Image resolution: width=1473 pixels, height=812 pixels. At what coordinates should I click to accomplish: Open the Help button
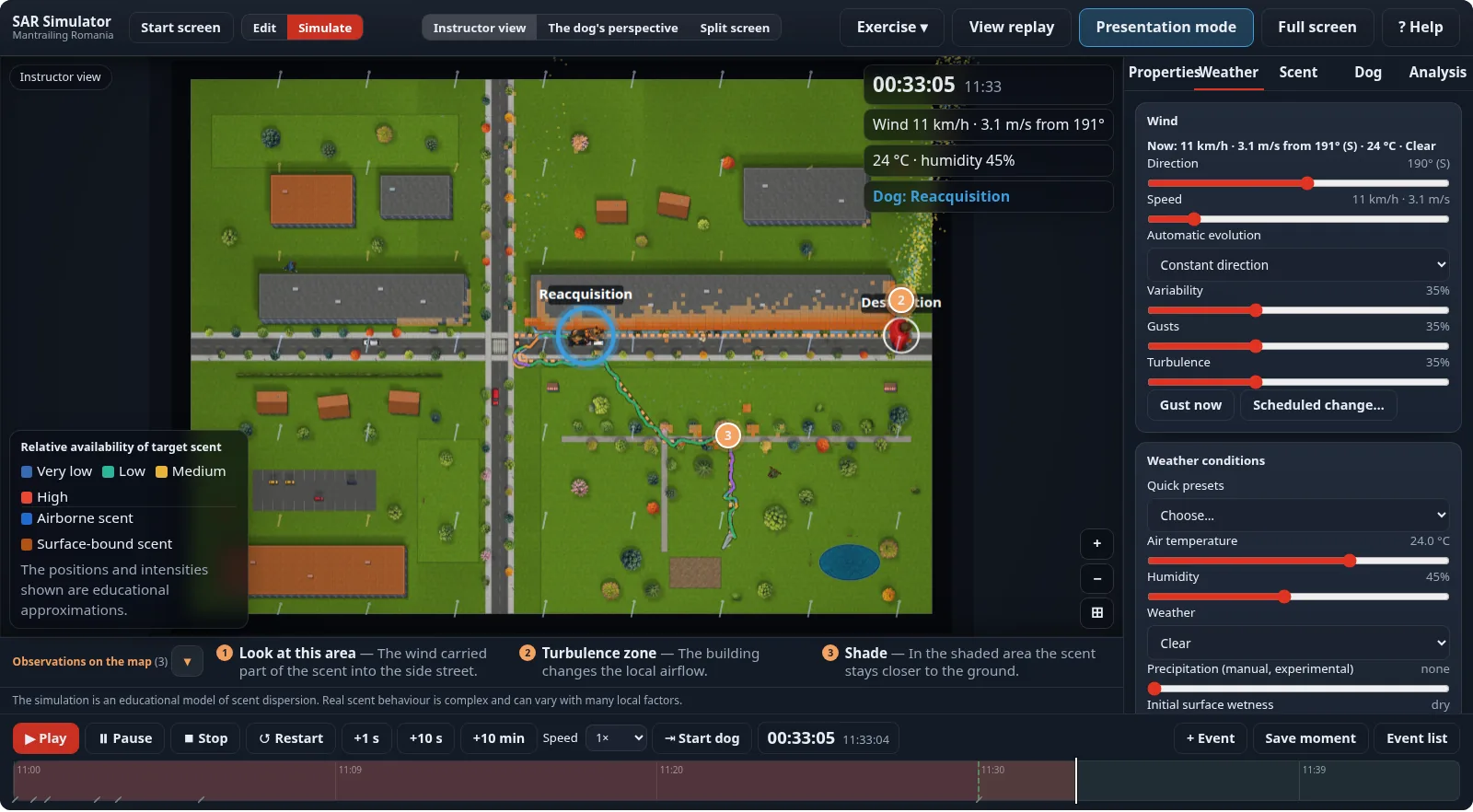(1421, 28)
